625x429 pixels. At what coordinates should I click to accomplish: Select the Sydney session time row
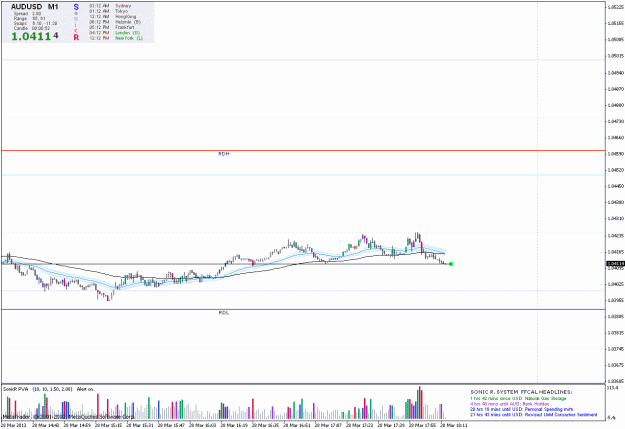click(x=110, y=6)
